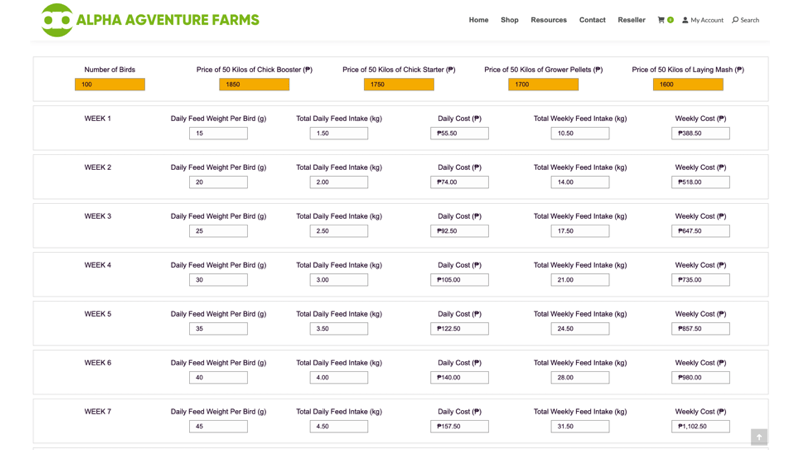Open the Resources menu
Viewport: 800px width, 450px height.
click(548, 20)
